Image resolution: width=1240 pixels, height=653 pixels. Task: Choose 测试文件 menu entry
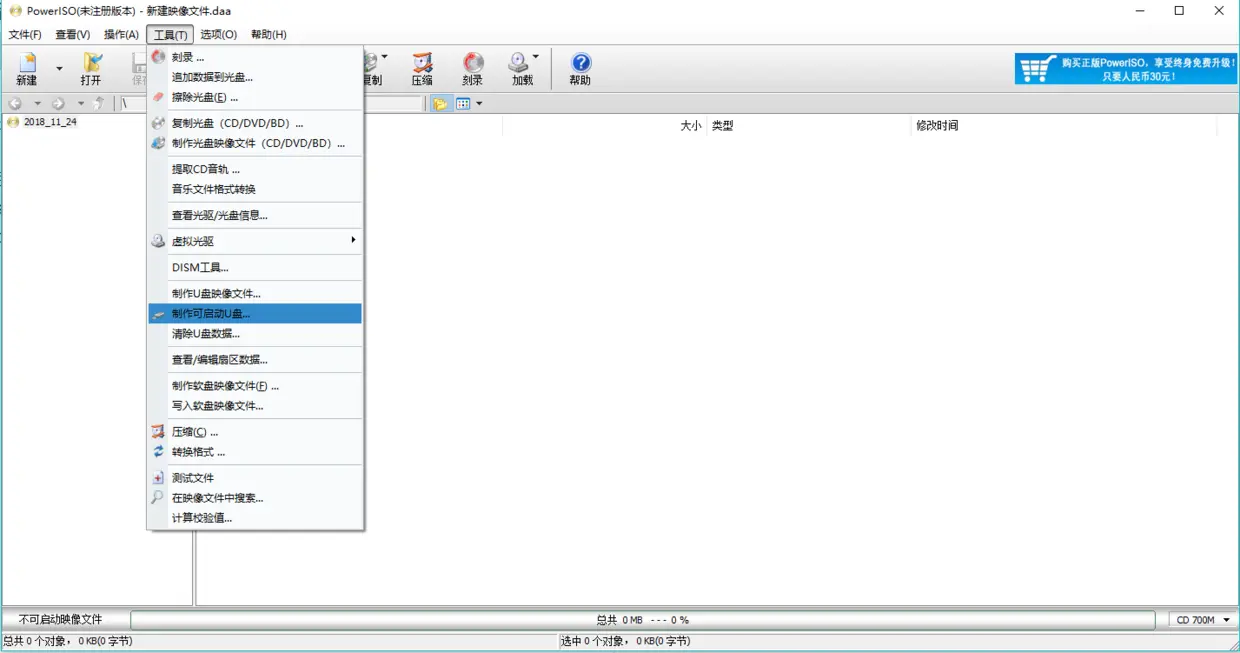(255, 477)
